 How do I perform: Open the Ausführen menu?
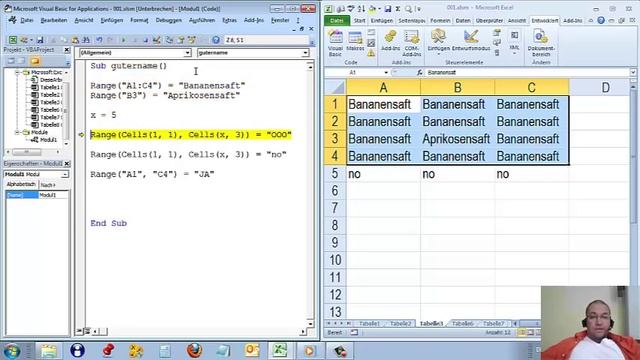(x=202, y=20)
